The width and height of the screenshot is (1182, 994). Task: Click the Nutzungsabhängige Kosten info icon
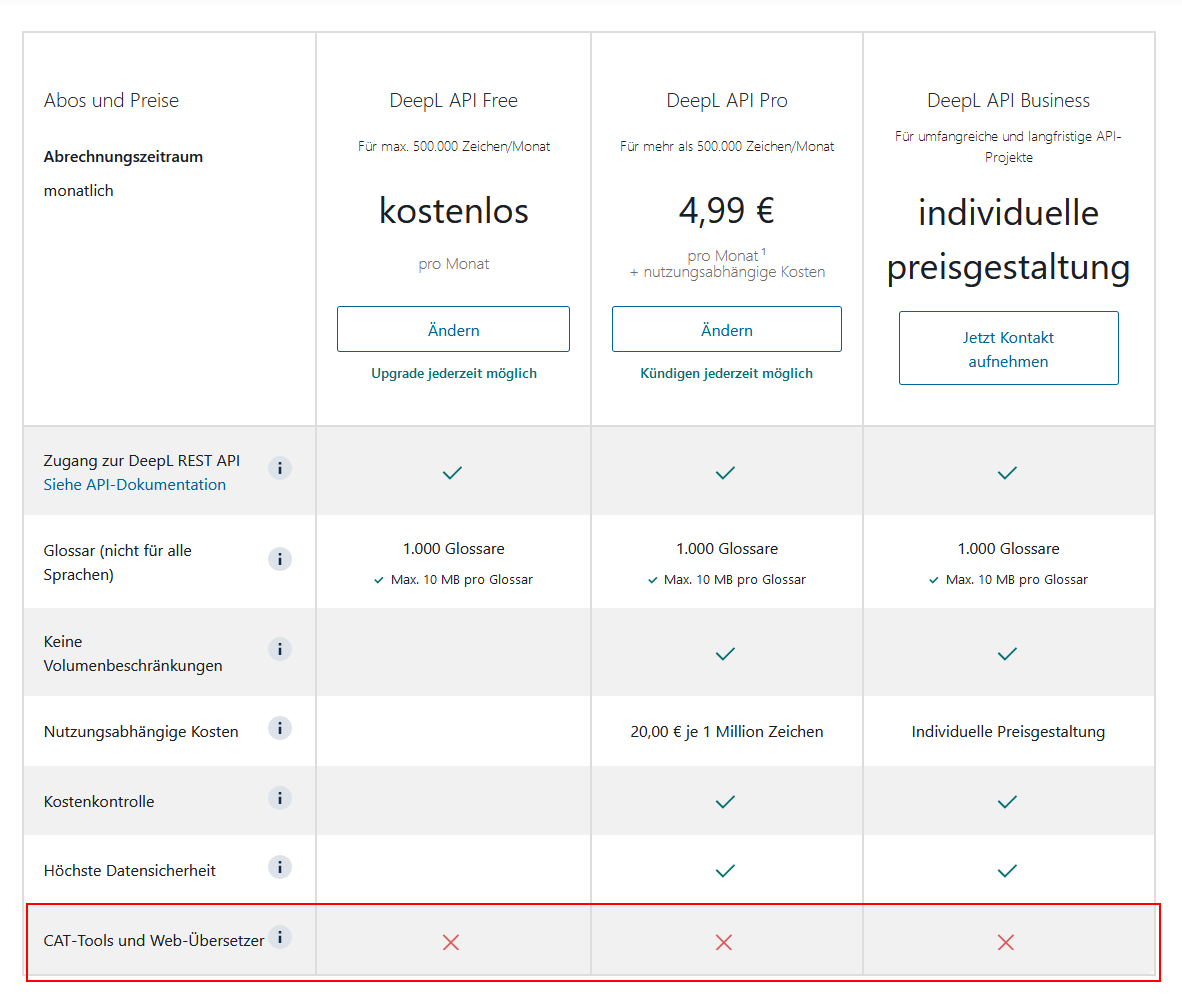pos(280,729)
